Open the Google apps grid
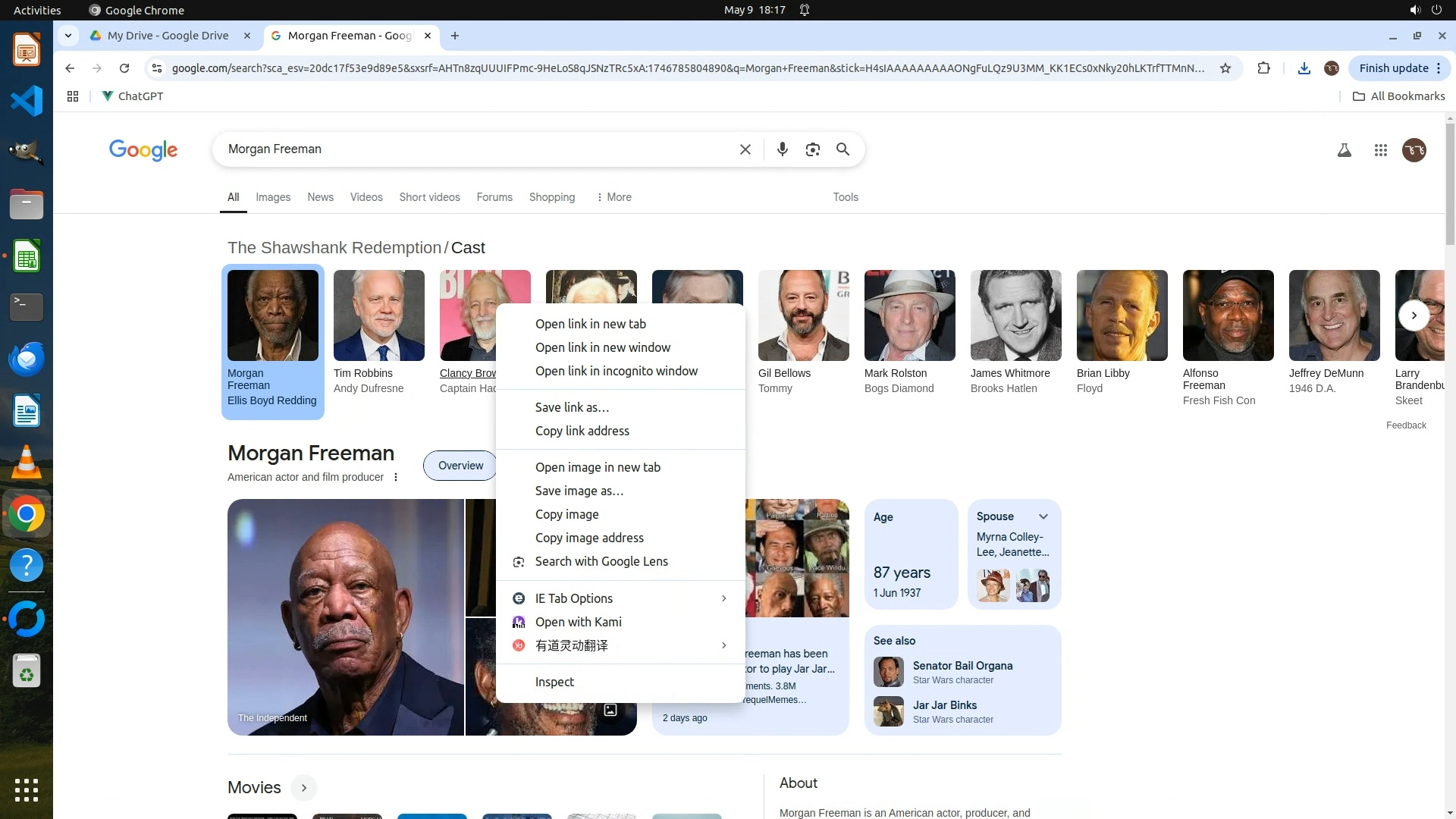This screenshot has width=1456, height=819. point(1380,150)
